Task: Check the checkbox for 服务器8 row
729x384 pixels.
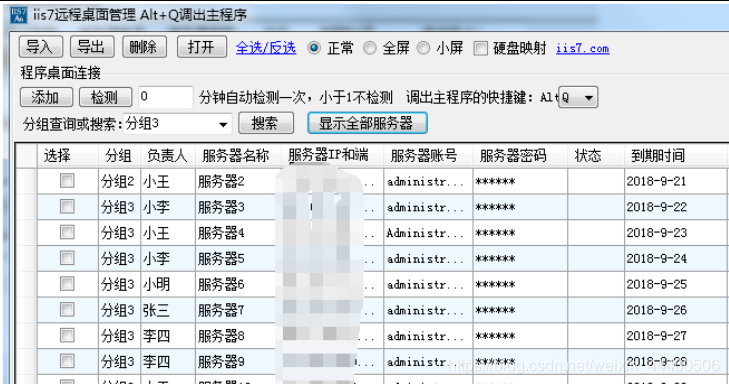Action: pos(67,335)
